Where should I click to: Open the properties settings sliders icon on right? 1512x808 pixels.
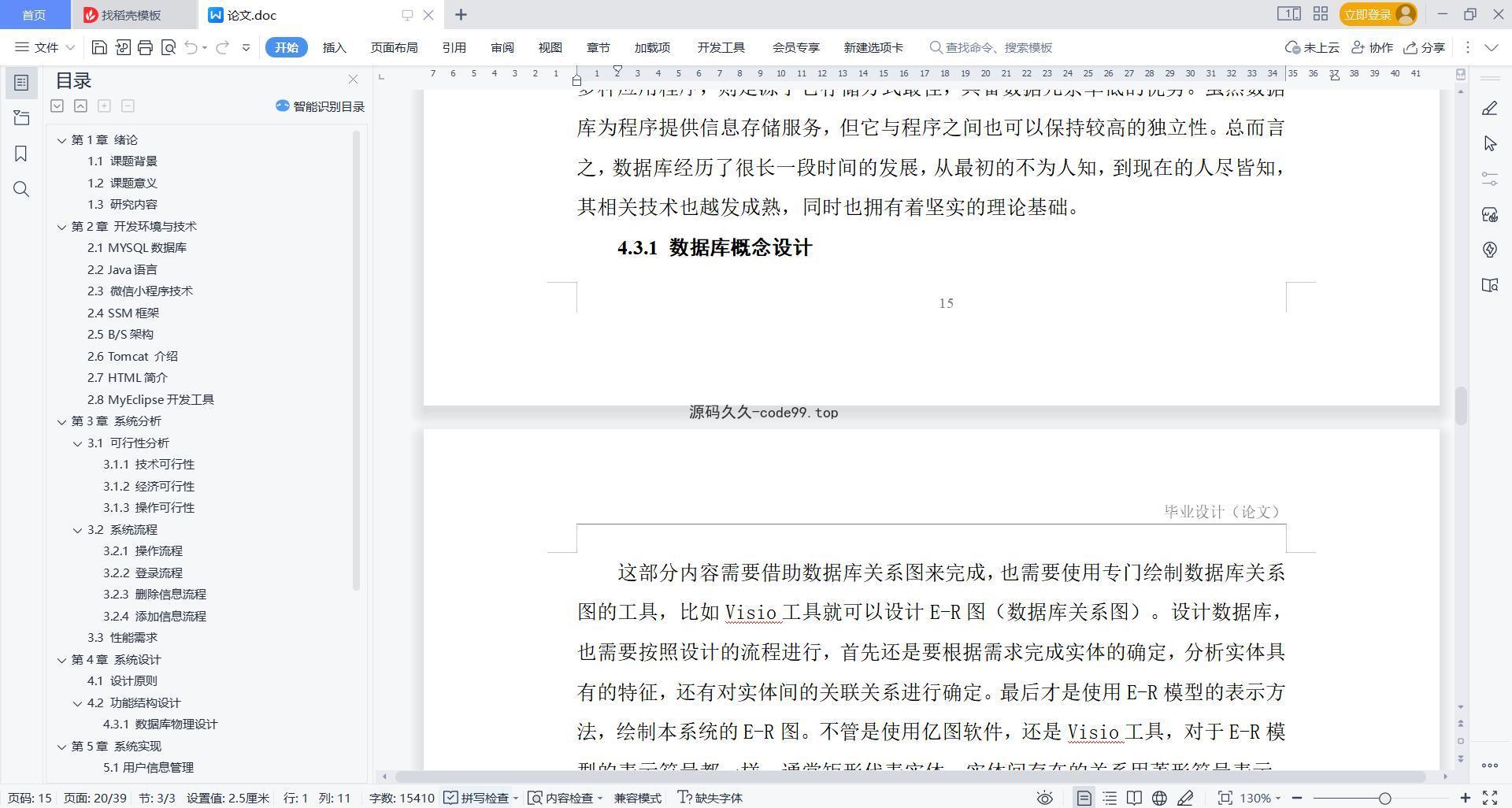point(1489,179)
